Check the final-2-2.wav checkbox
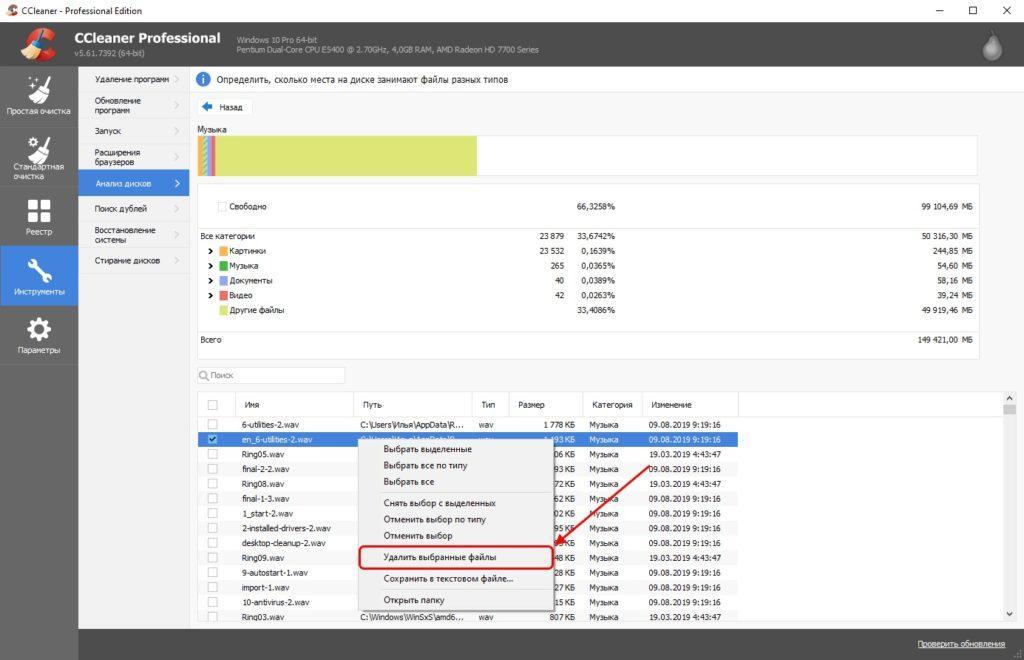The width and height of the screenshot is (1024, 660). [212, 469]
